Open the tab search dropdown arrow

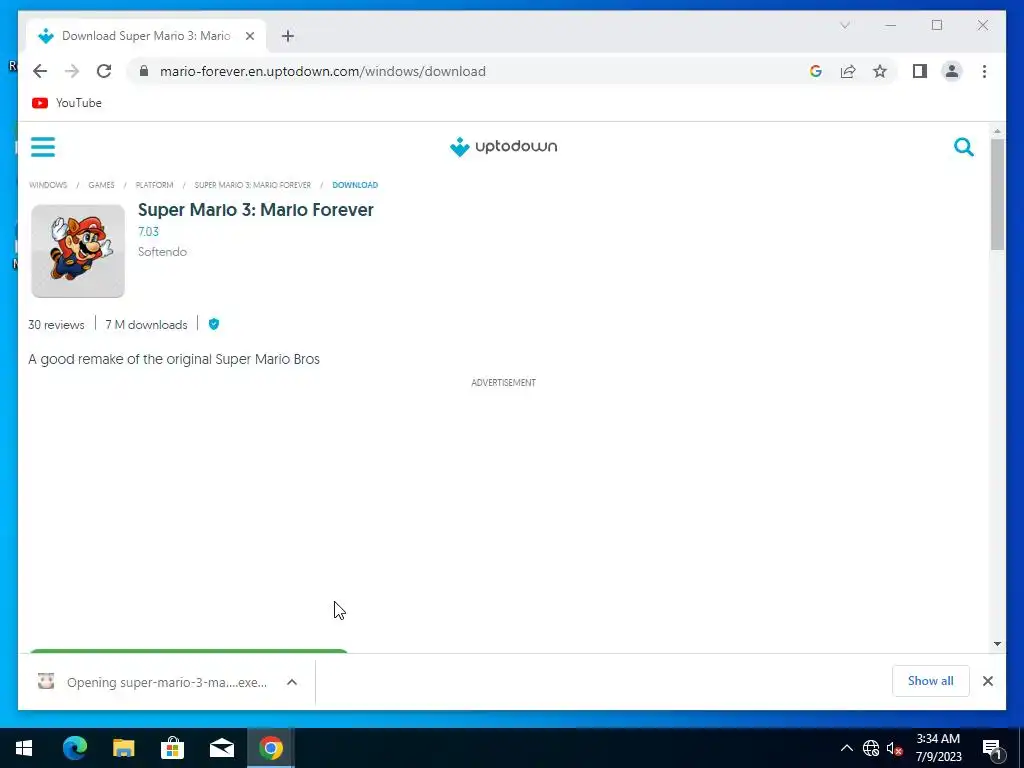pos(844,25)
